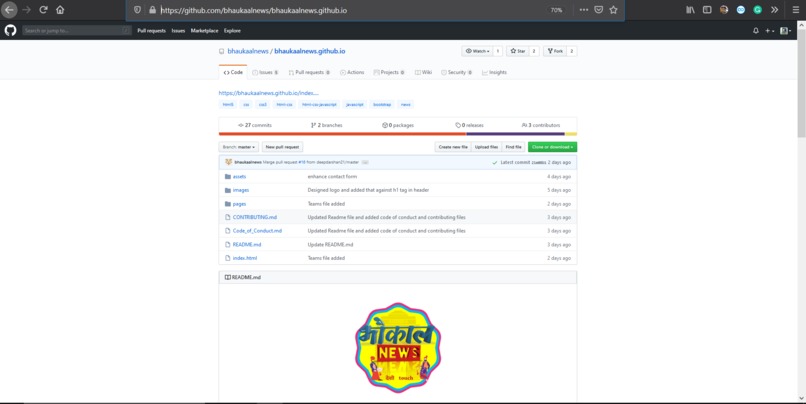The height and width of the screenshot is (404, 806).
Task: Open the browser home page
Action: 60,10
